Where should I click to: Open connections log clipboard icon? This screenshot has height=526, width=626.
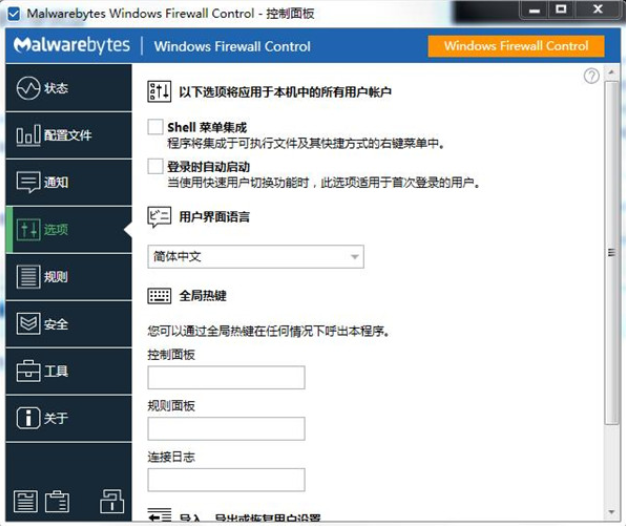tap(57, 501)
